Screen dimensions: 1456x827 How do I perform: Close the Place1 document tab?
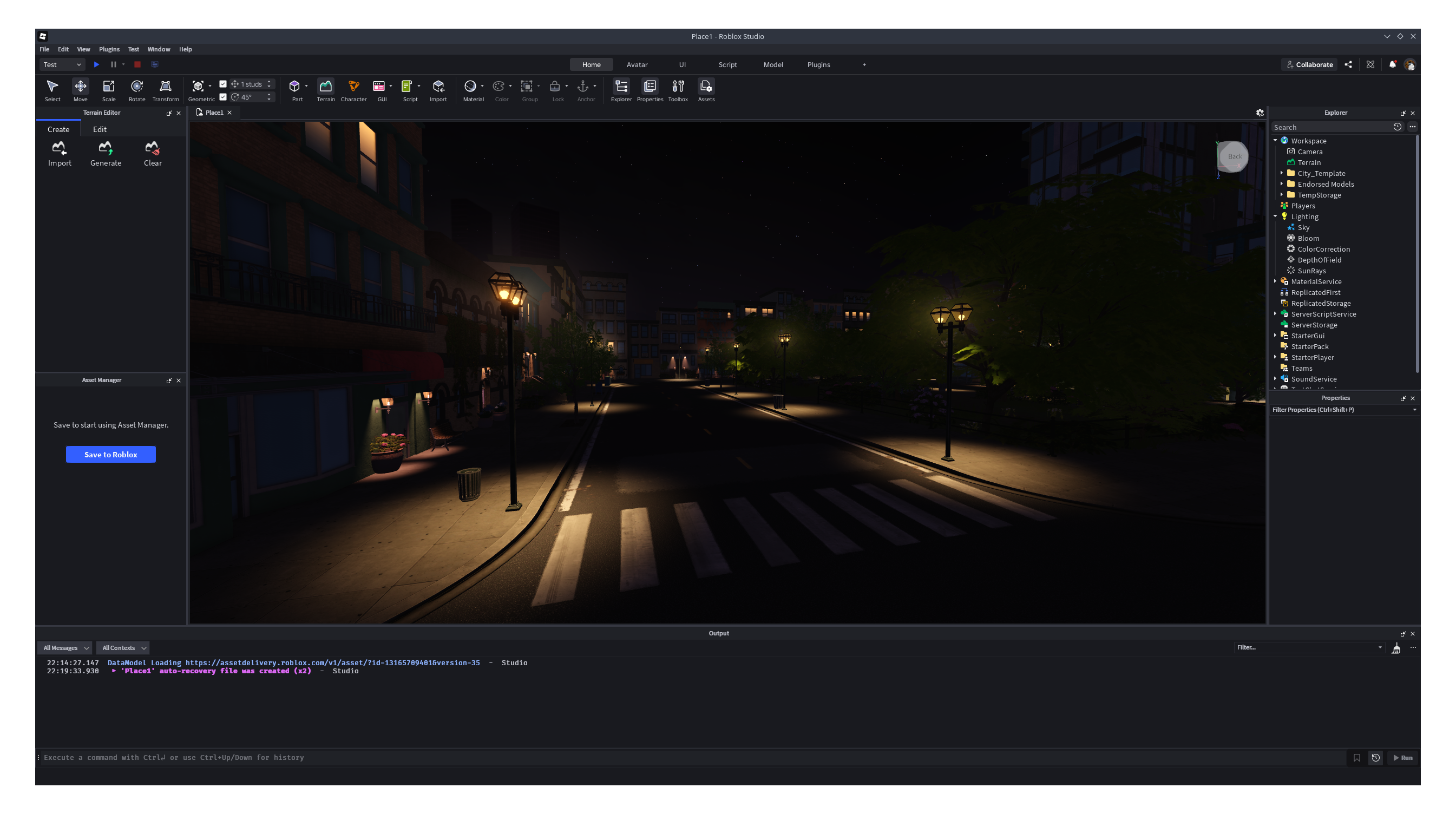(229, 113)
